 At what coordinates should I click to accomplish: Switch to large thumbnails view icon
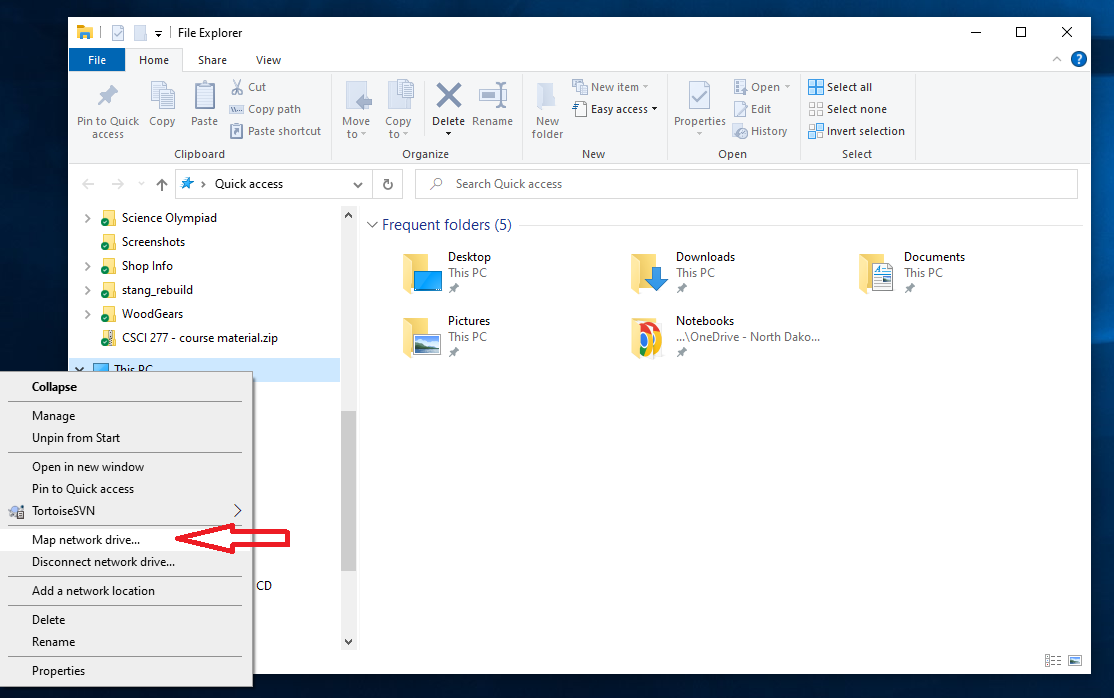point(1075,661)
